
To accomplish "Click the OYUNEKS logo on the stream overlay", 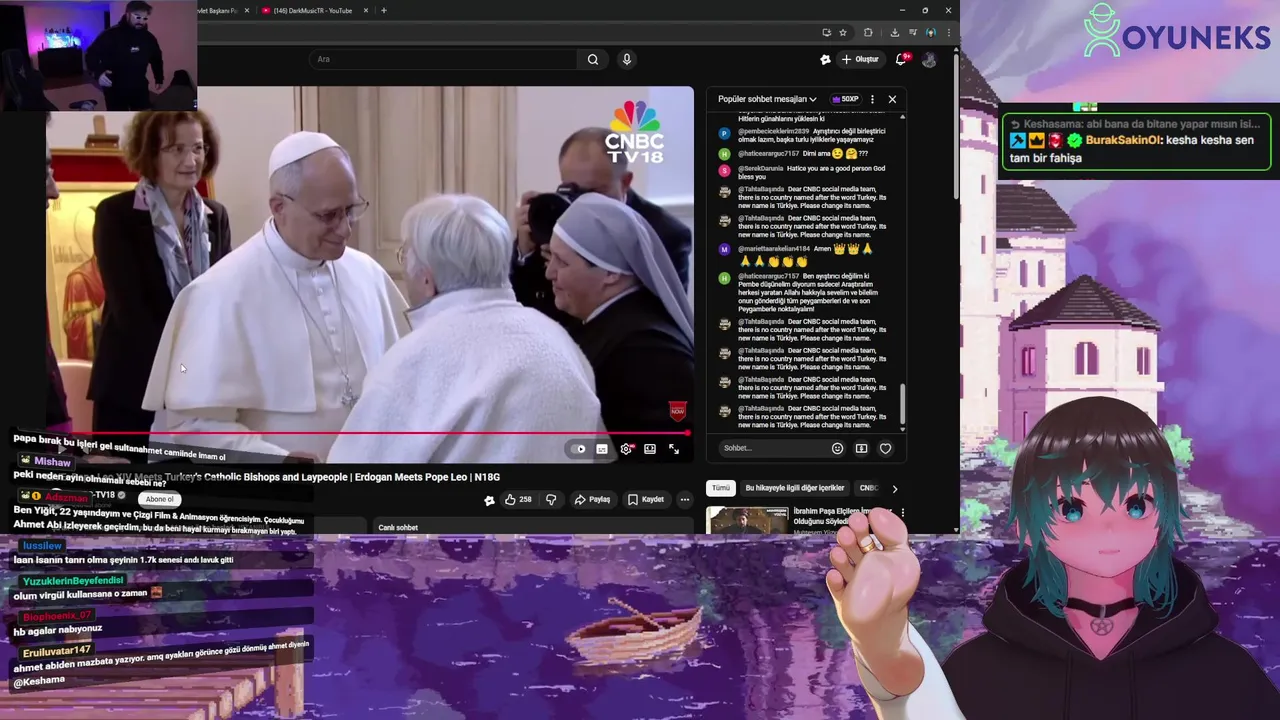I will pyautogui.click(x=1176, y=32).
